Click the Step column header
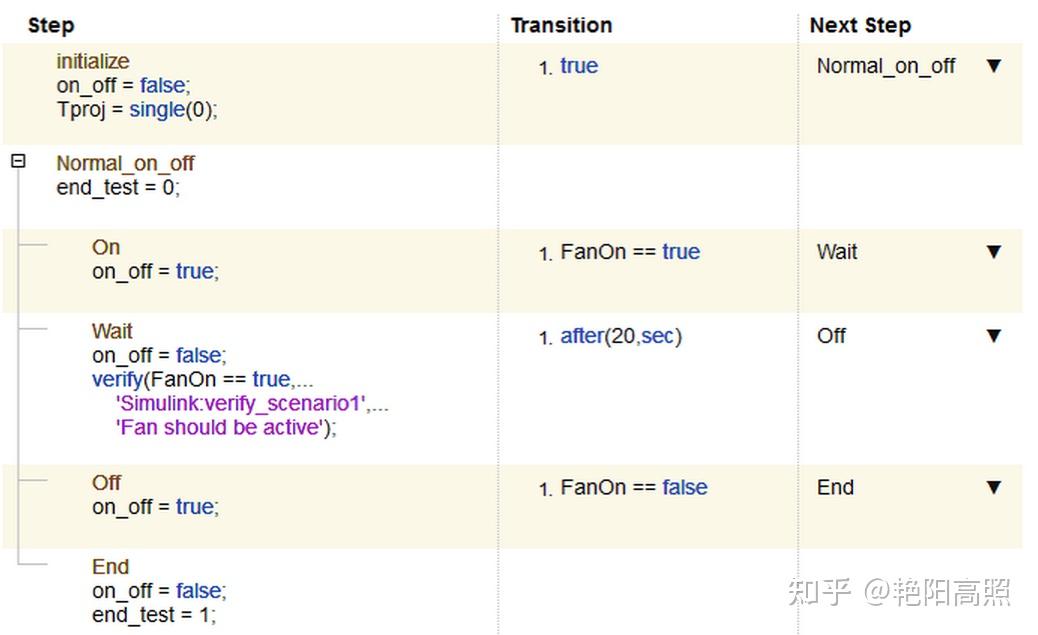 tap(51, 25)
